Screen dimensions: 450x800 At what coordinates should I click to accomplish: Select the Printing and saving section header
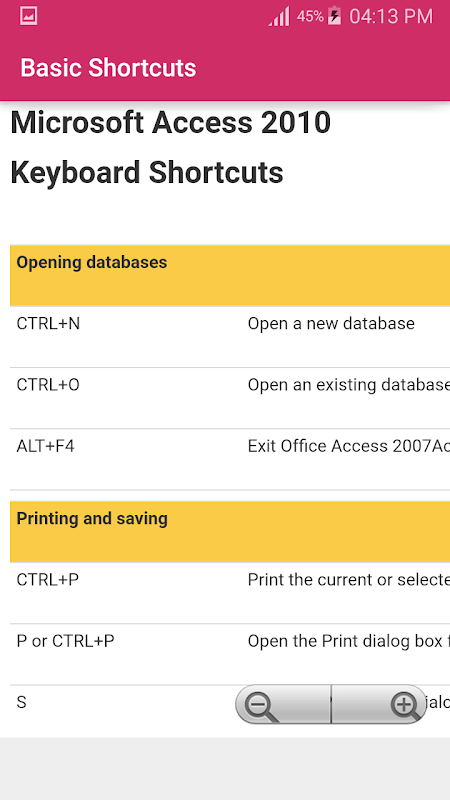coord(230,532)
